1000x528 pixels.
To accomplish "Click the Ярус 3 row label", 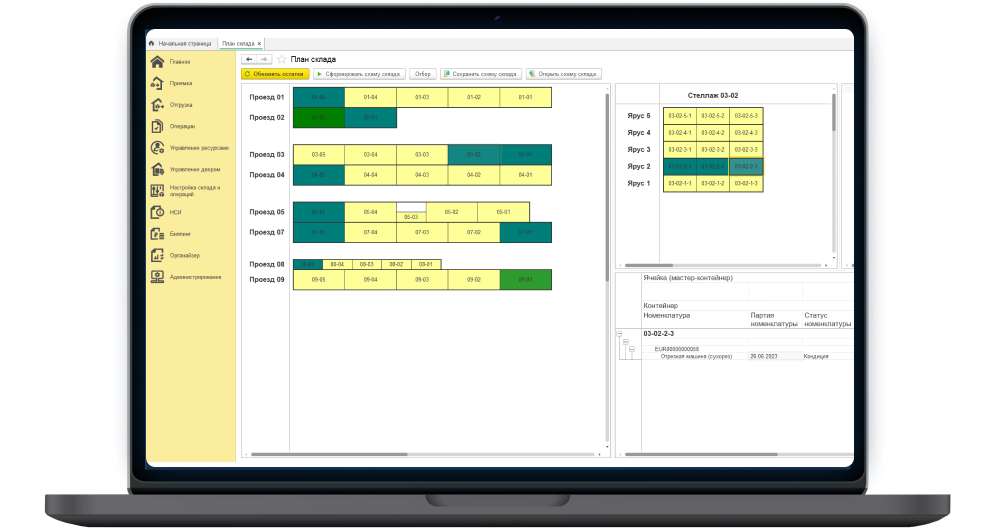I will [x=638, y=150].
